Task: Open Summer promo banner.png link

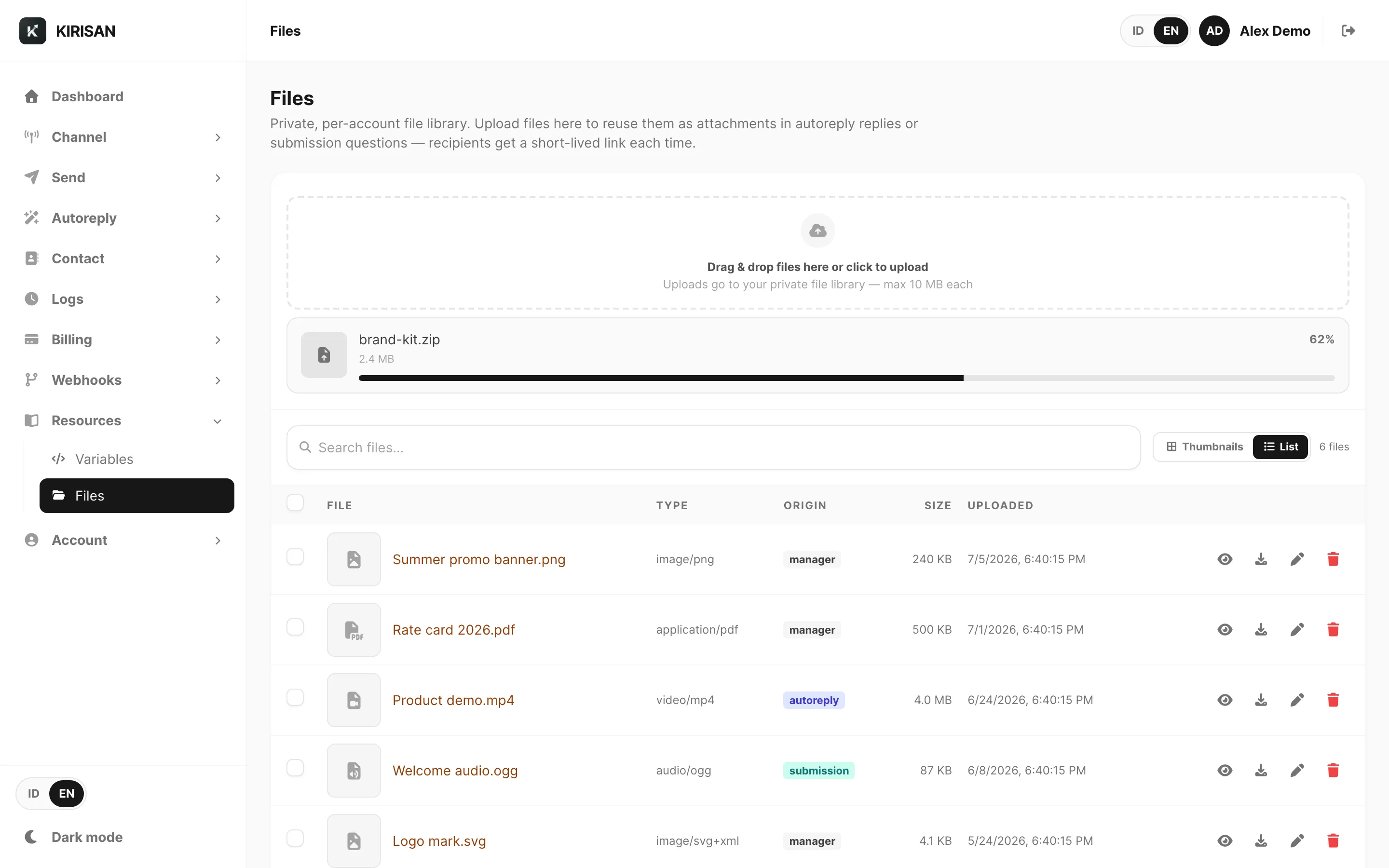Action: (479, 559)
